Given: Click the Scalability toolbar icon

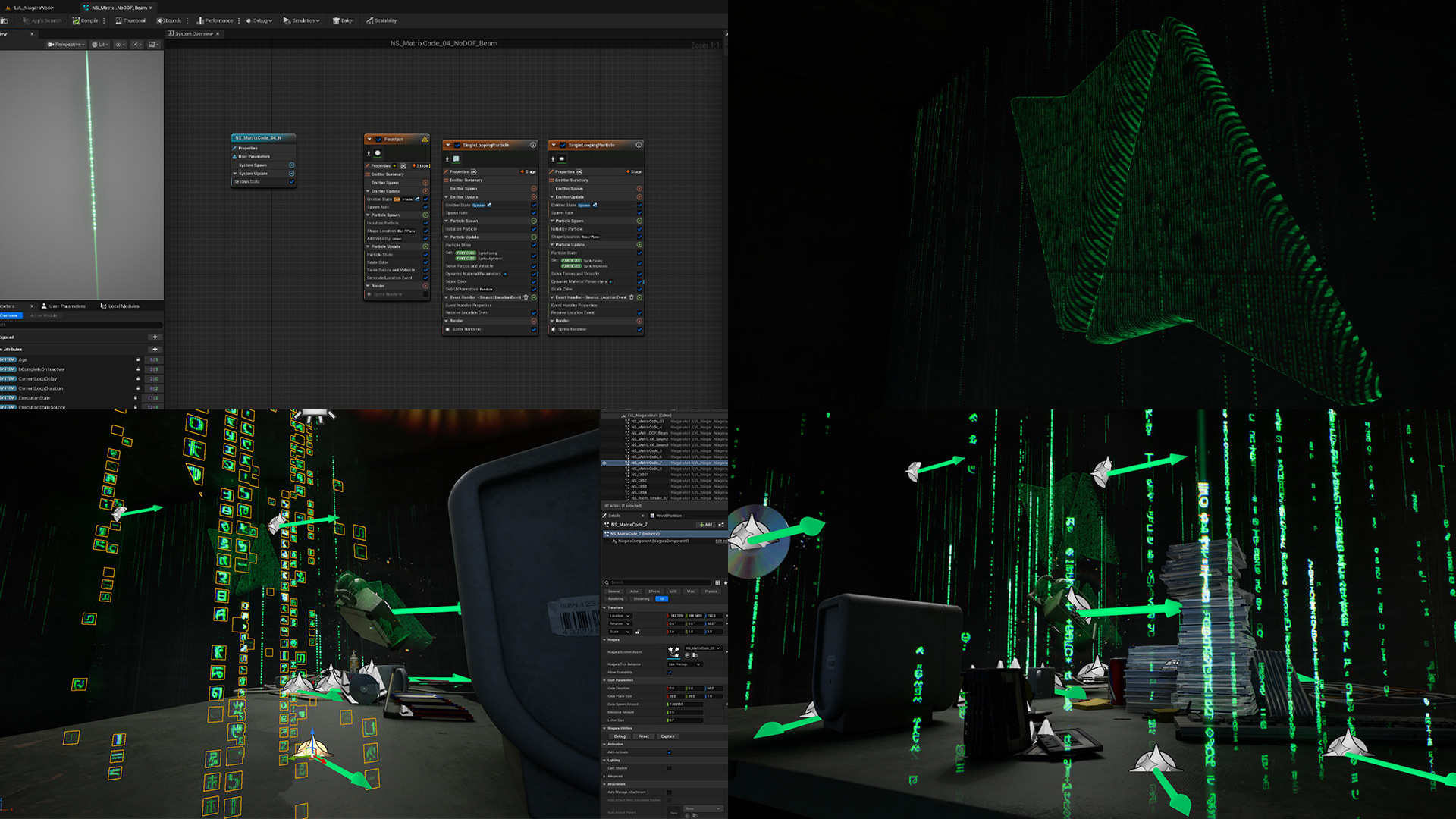Looking at the screenshot, I should 370,20.
